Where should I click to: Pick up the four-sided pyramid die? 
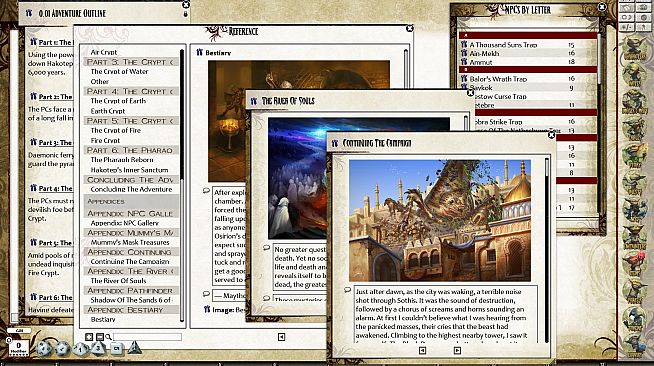(134, 347)
